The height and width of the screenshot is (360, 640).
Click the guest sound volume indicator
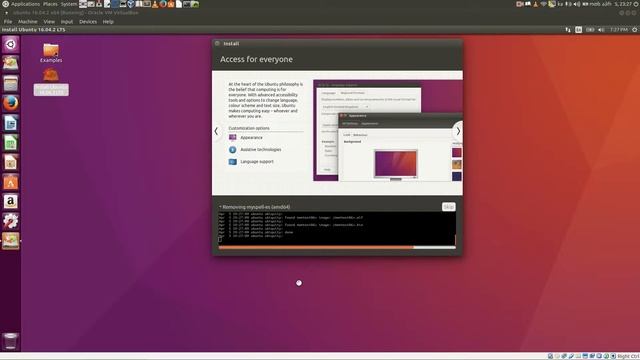coord(601,30)
